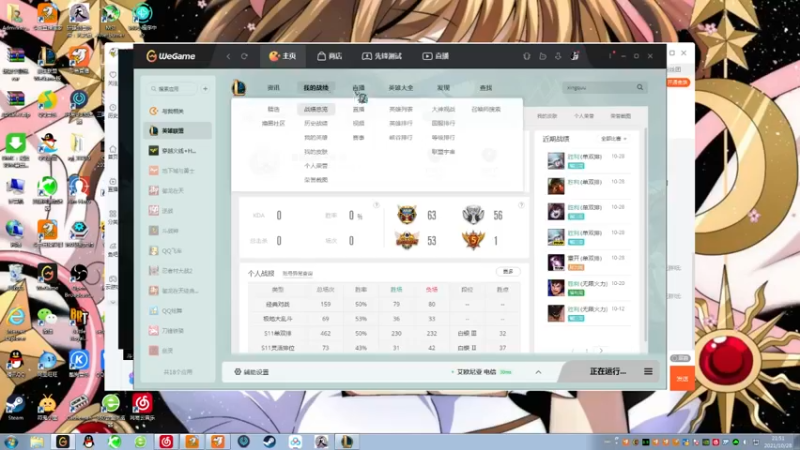Open the heart icon in the background window
The image size is (800, 450).
pyautogui.click(x=113, y=75)
